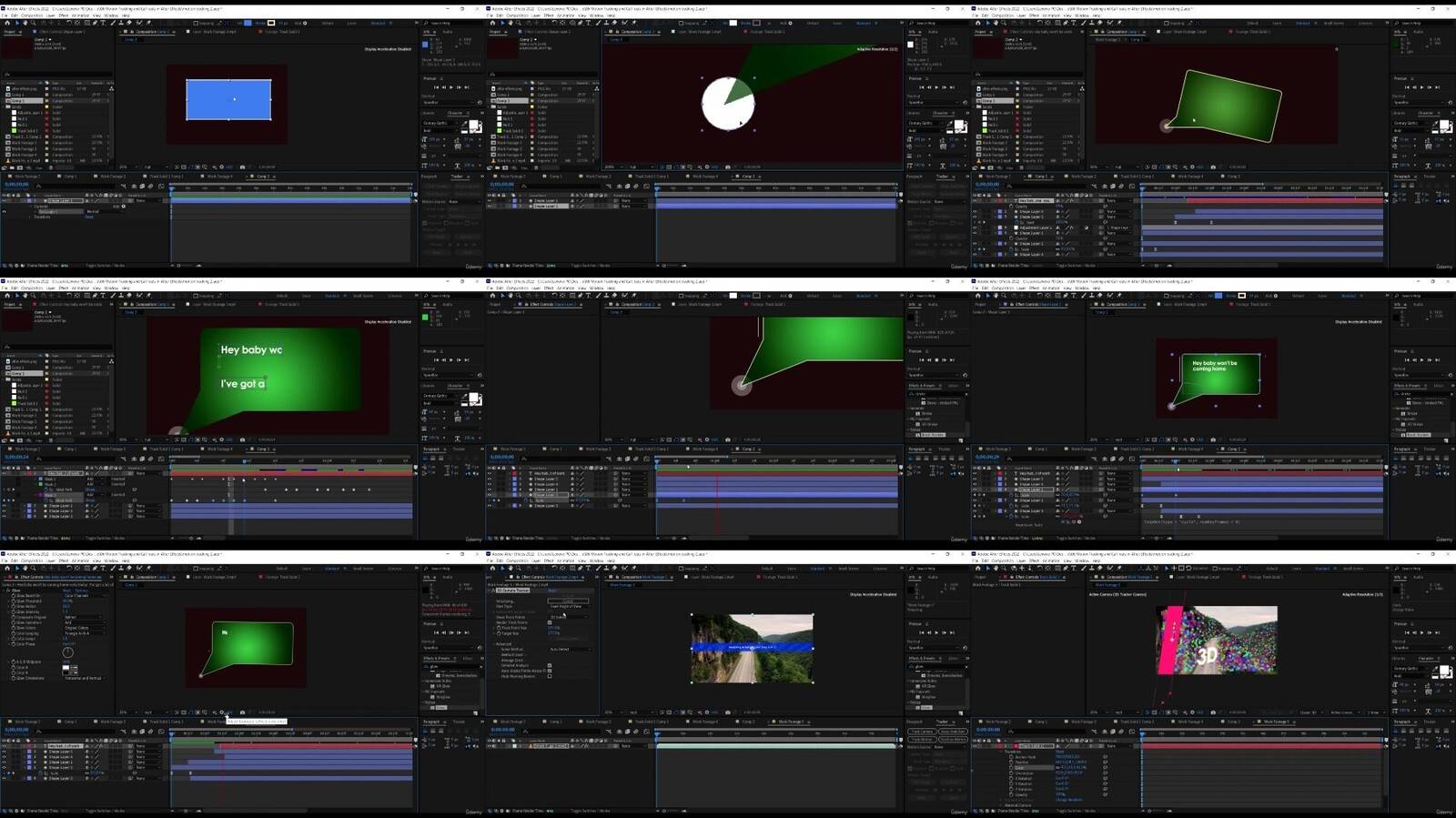Click Reset link on Transform in blue-rectangle timeline
1456x818 pixels.
coord(89,217)
